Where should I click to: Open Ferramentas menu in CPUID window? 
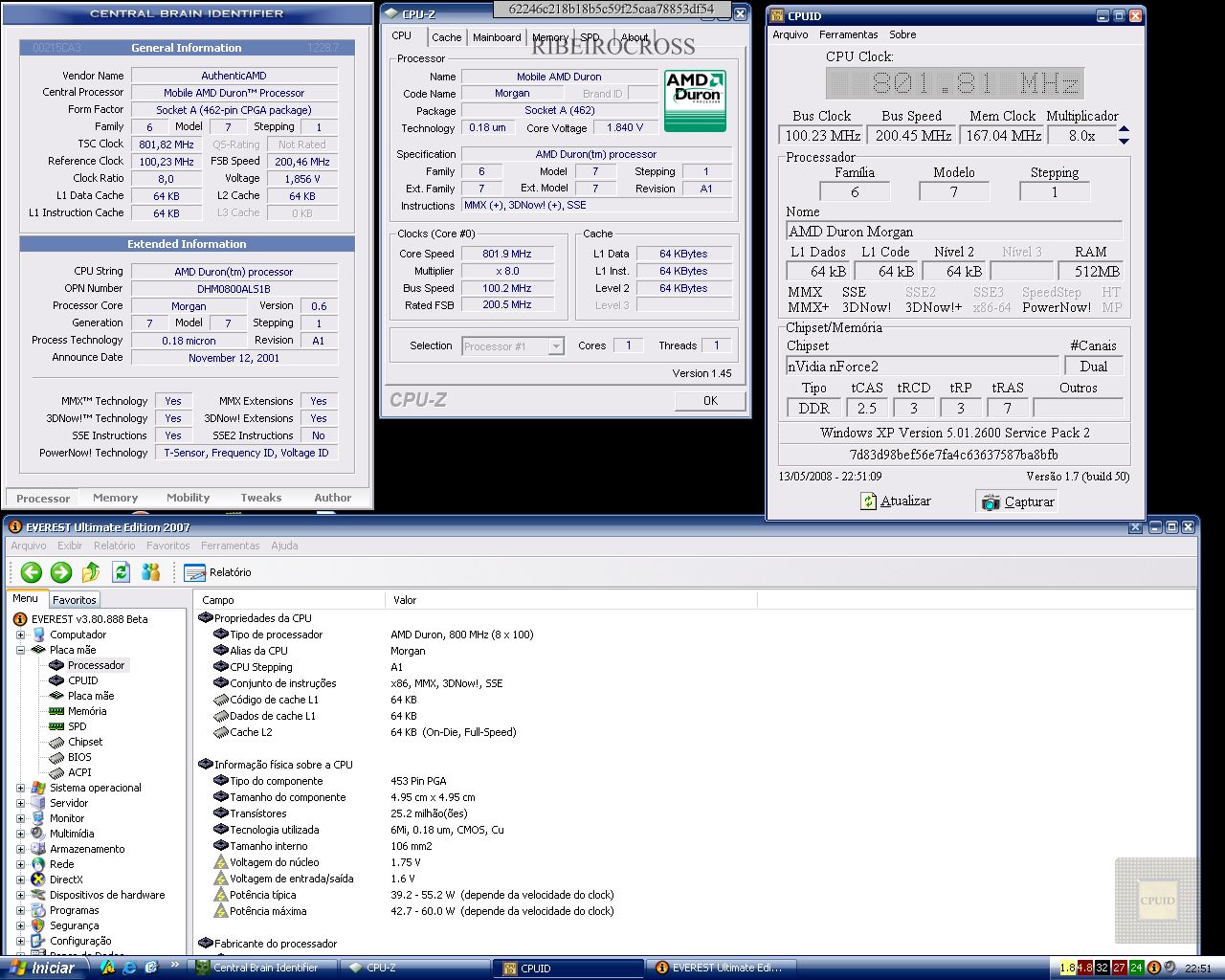848,34
